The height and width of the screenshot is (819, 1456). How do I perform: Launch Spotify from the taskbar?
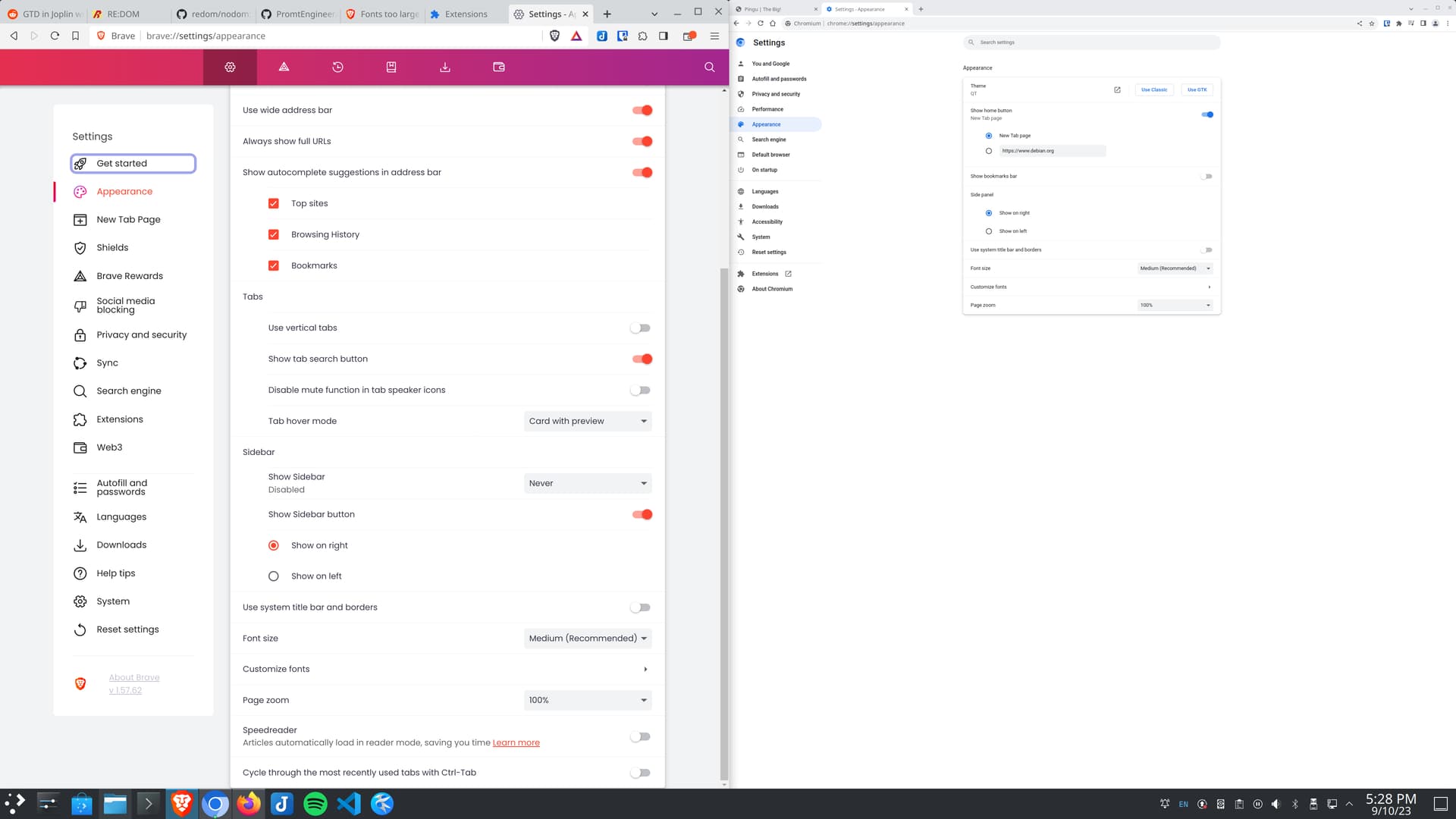tap(315, 804)
